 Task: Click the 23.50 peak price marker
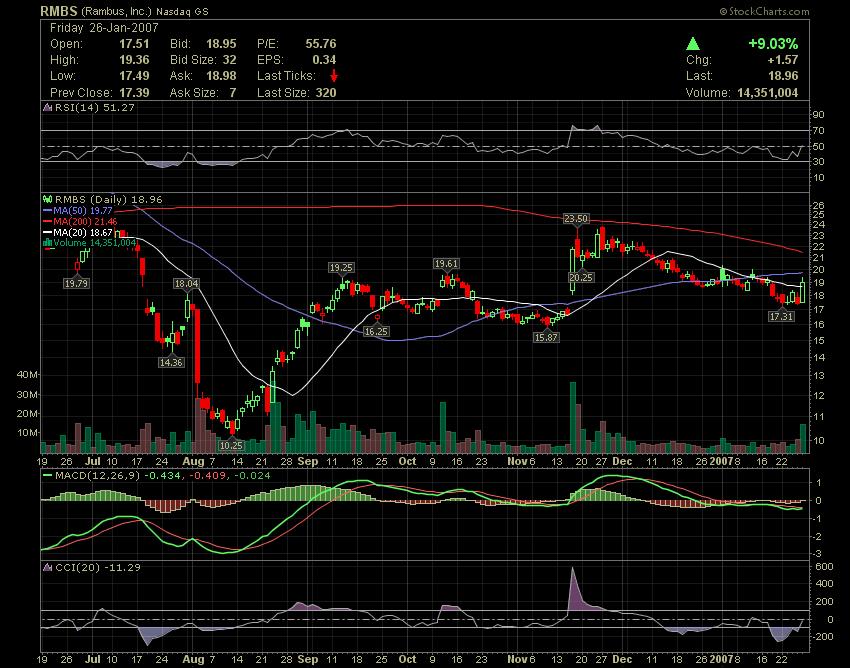click(x=576, y=219)
